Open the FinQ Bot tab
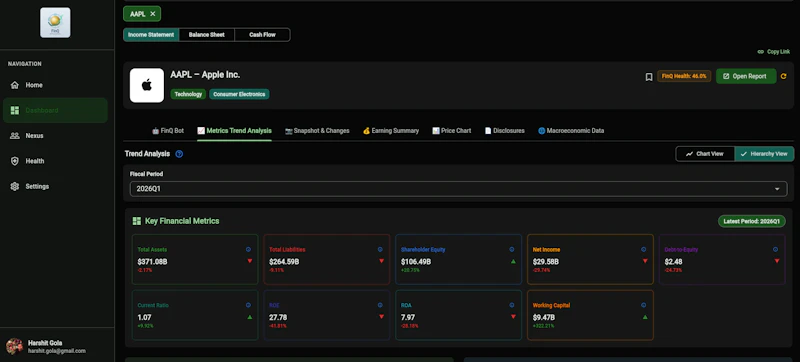This screenshot has width=800, height=362. tap(168, 131)
